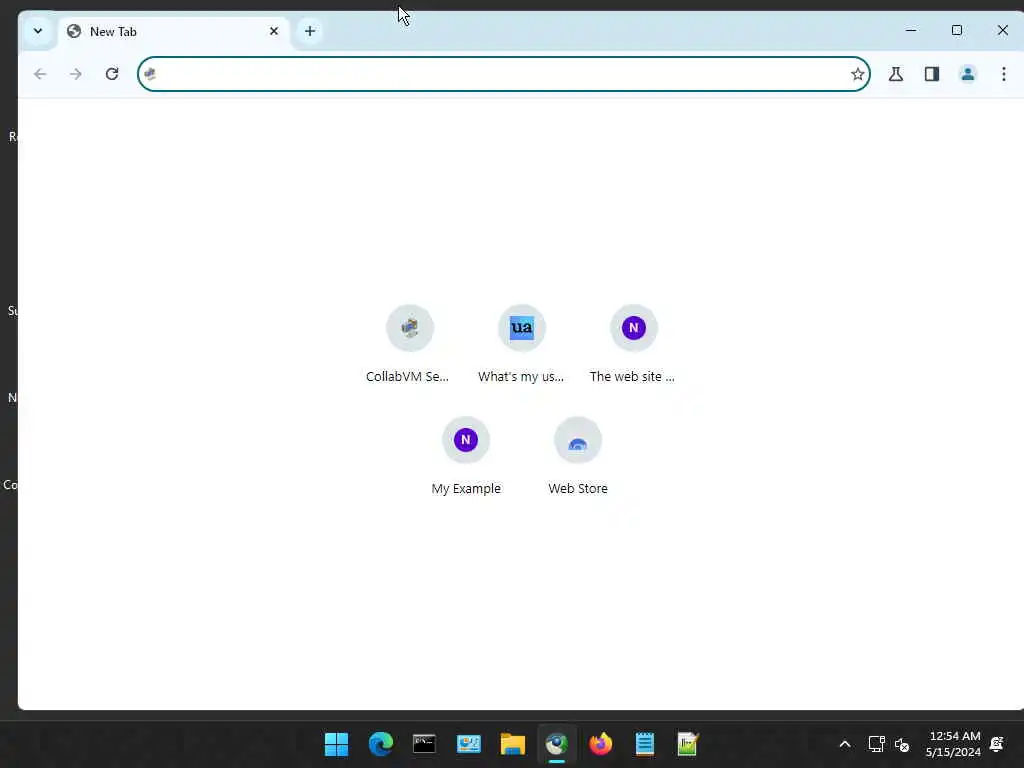Open the profile avatar menu

967,74
